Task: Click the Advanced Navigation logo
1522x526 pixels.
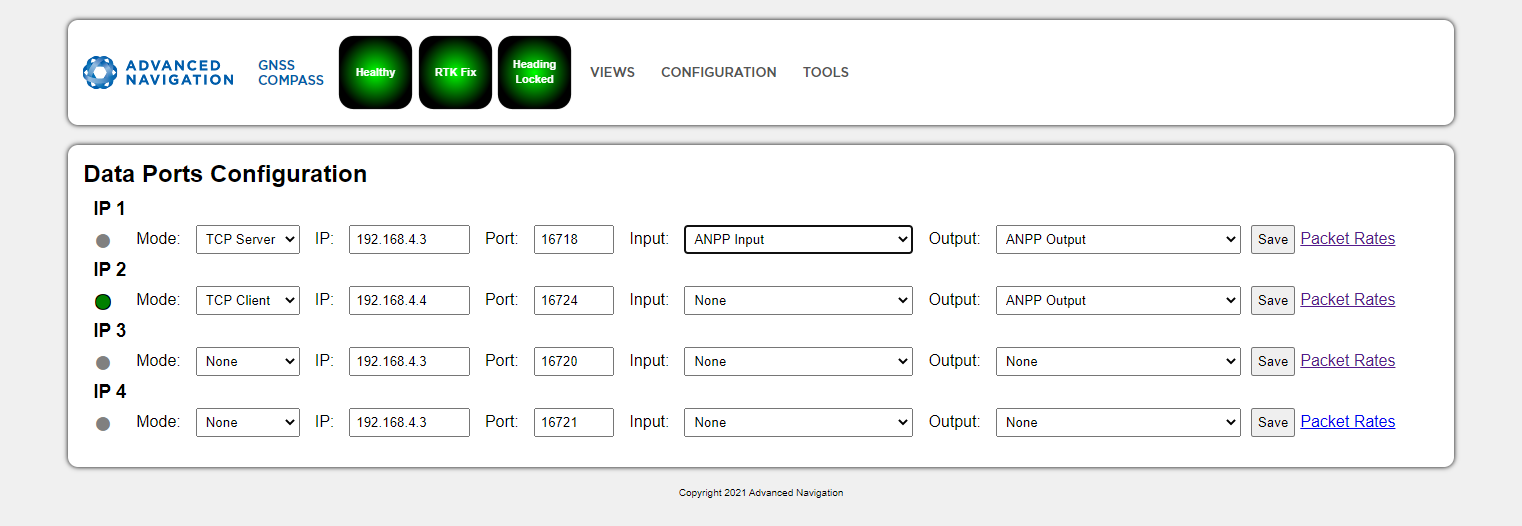Action: [x=158, y=72]
